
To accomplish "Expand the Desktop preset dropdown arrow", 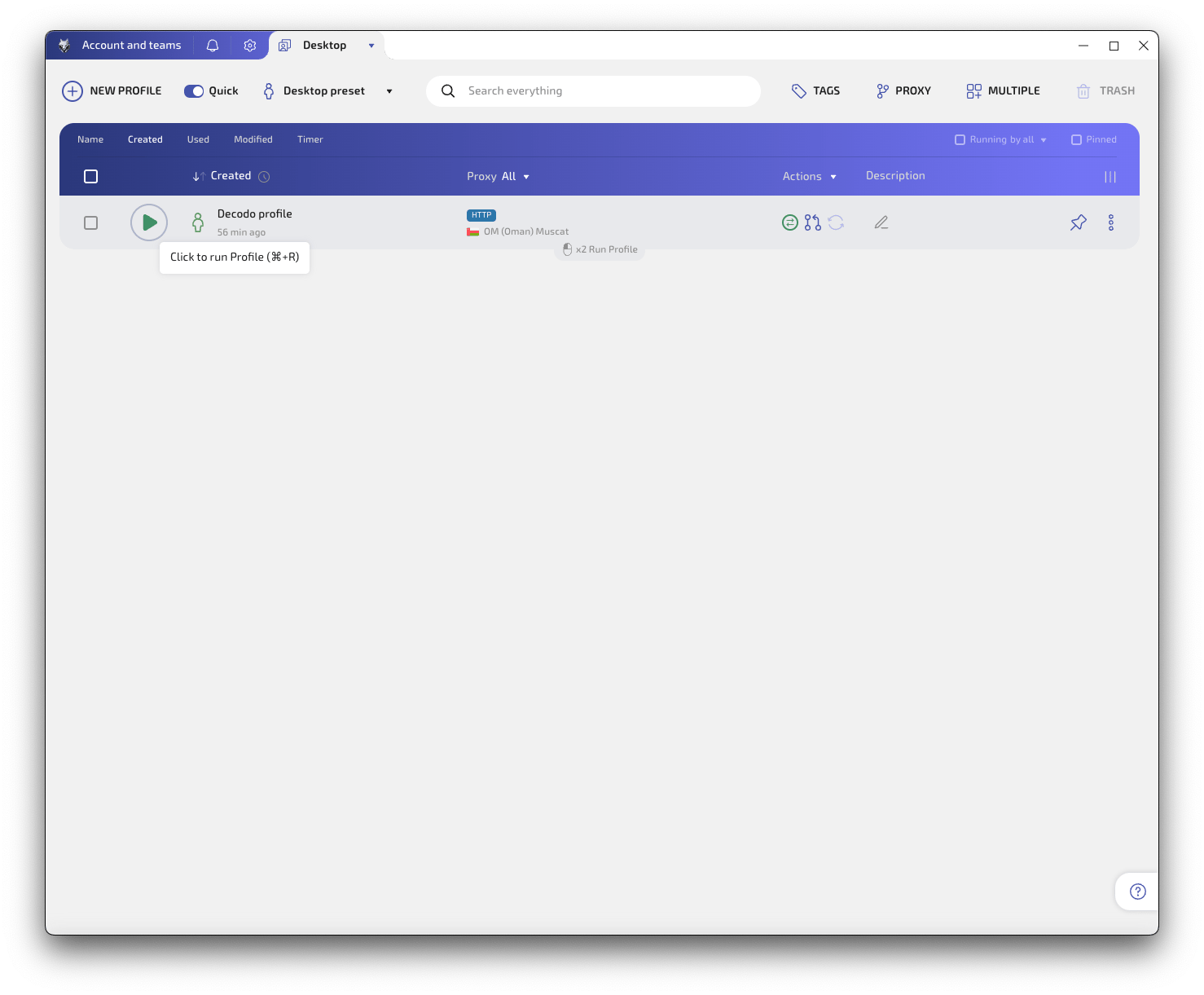I will click(389, 91).
